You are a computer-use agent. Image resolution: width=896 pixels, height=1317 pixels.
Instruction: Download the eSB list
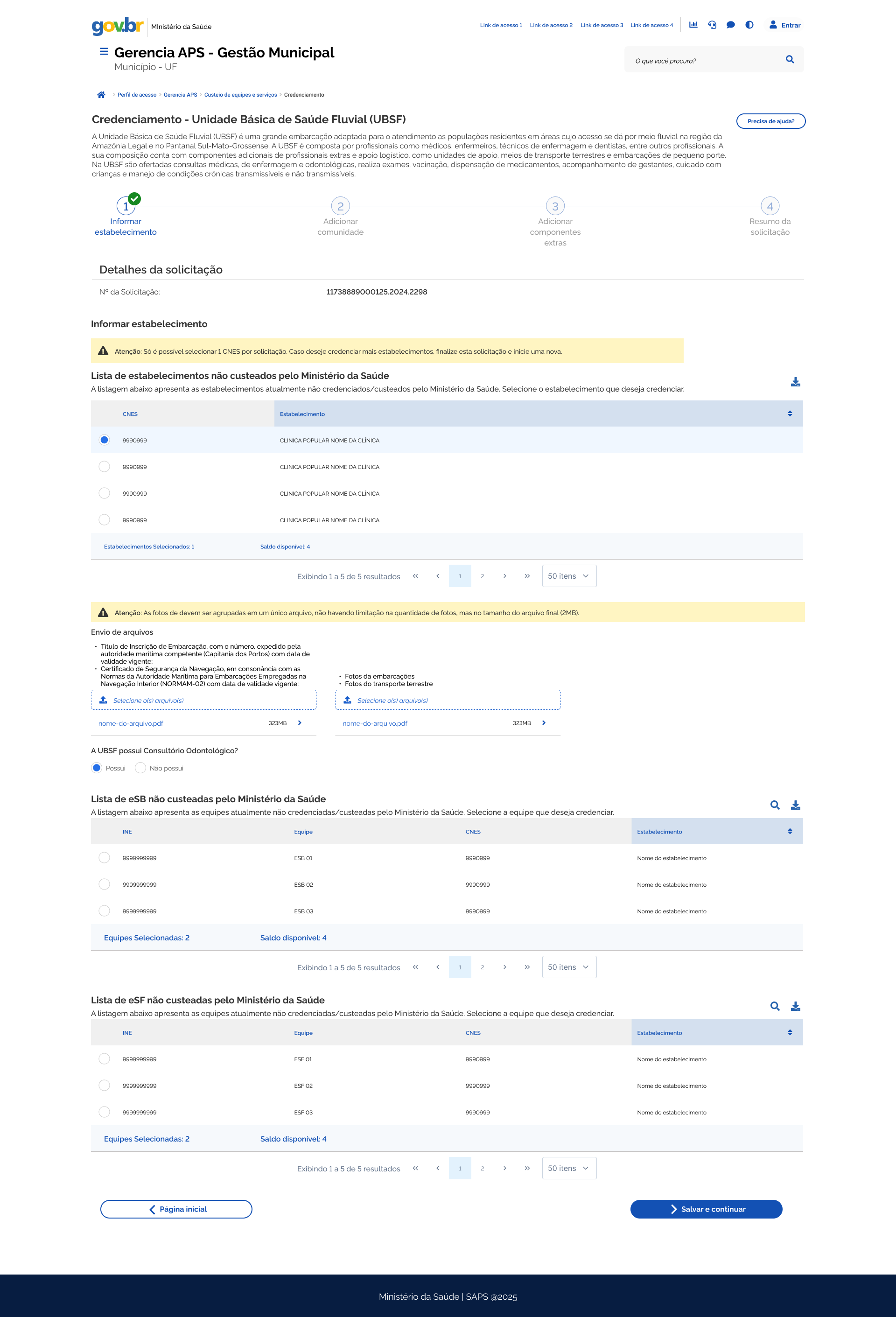(x=795, y=806)
